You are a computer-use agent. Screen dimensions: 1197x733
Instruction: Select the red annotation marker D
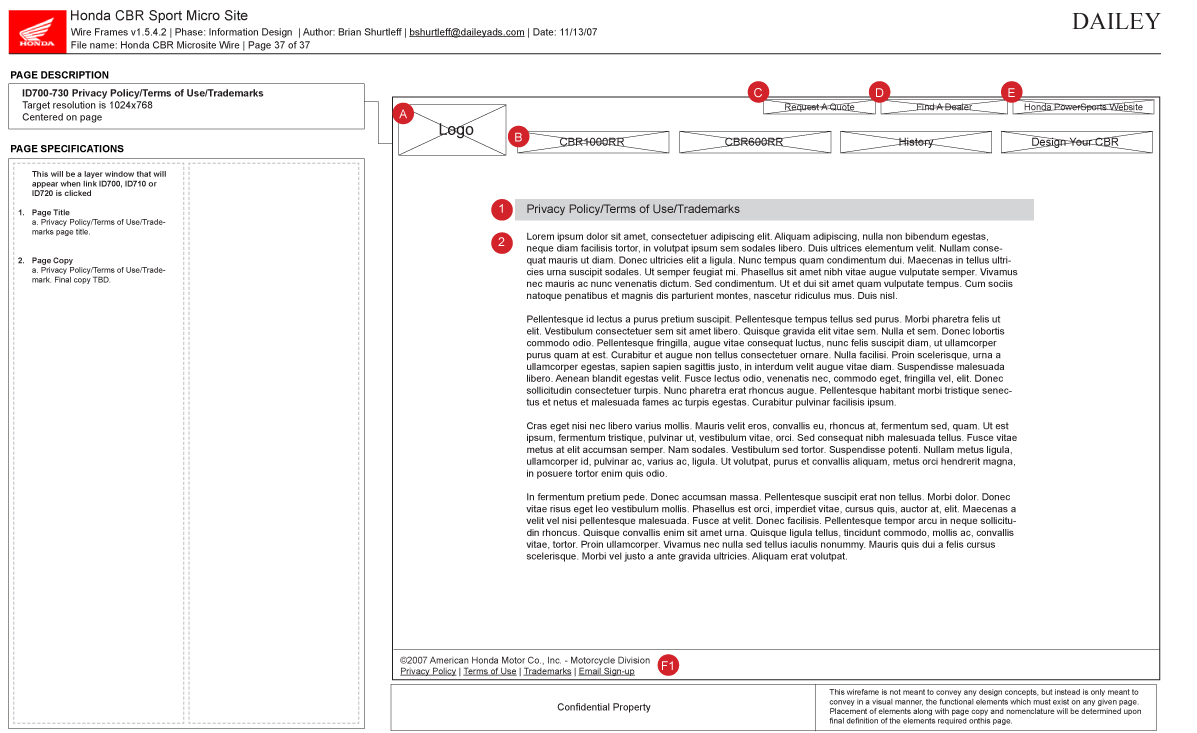pyautogui.click(x=879, y=92)
